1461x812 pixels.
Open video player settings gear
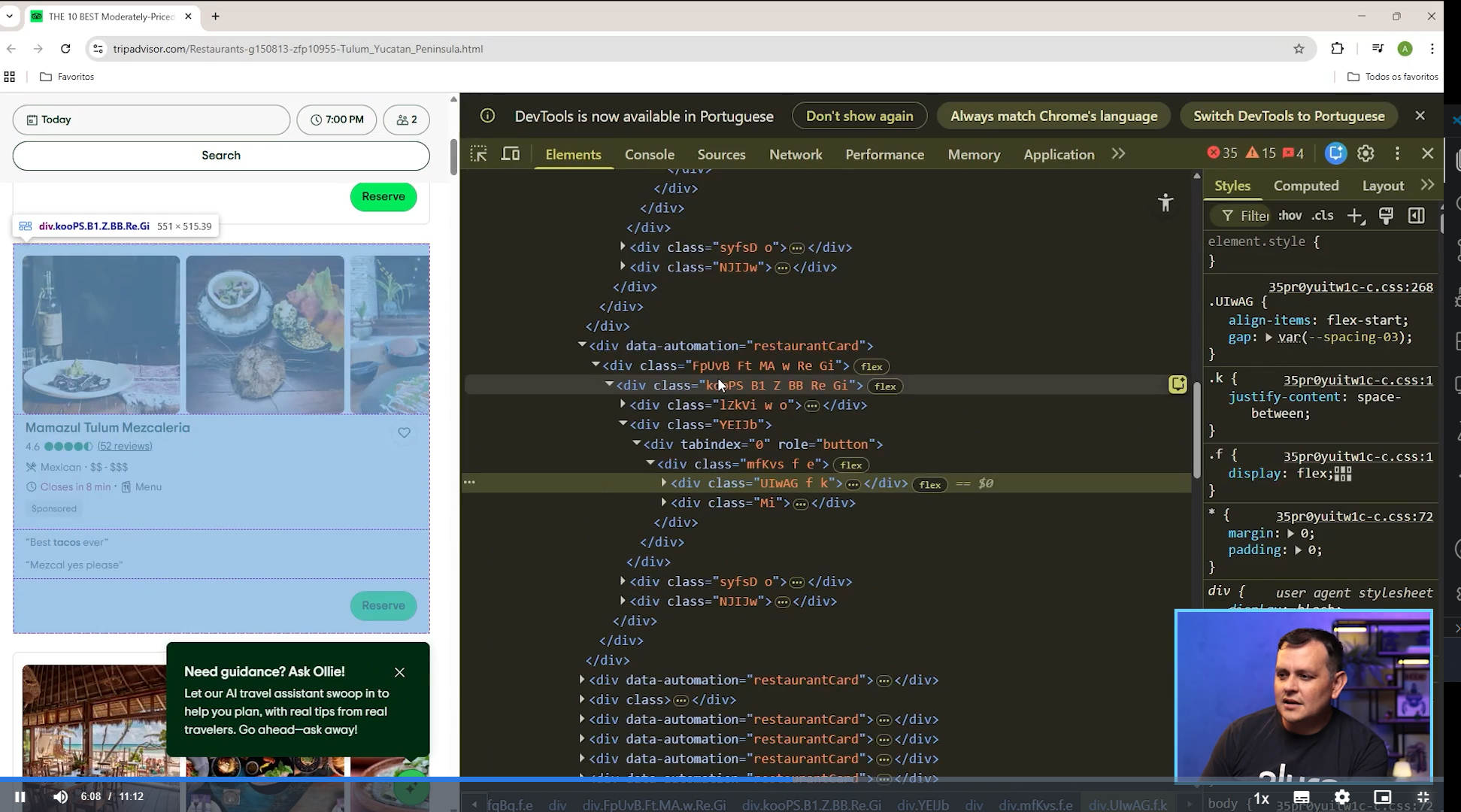pos(1342,797)
